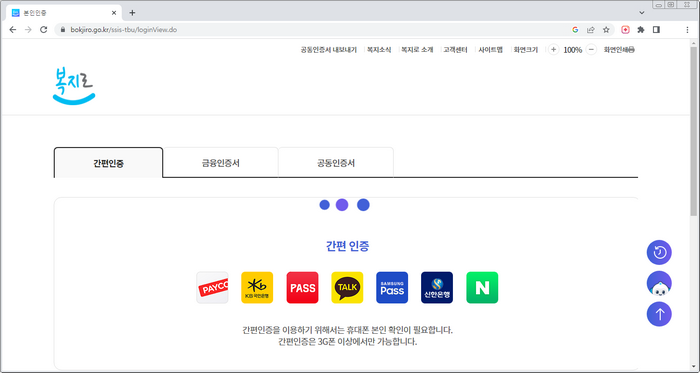This screenshot has width=700, height=373.
Task: Click the scroll-to-top arrow button
Action: pyautogui.click(x=659, y=314)
